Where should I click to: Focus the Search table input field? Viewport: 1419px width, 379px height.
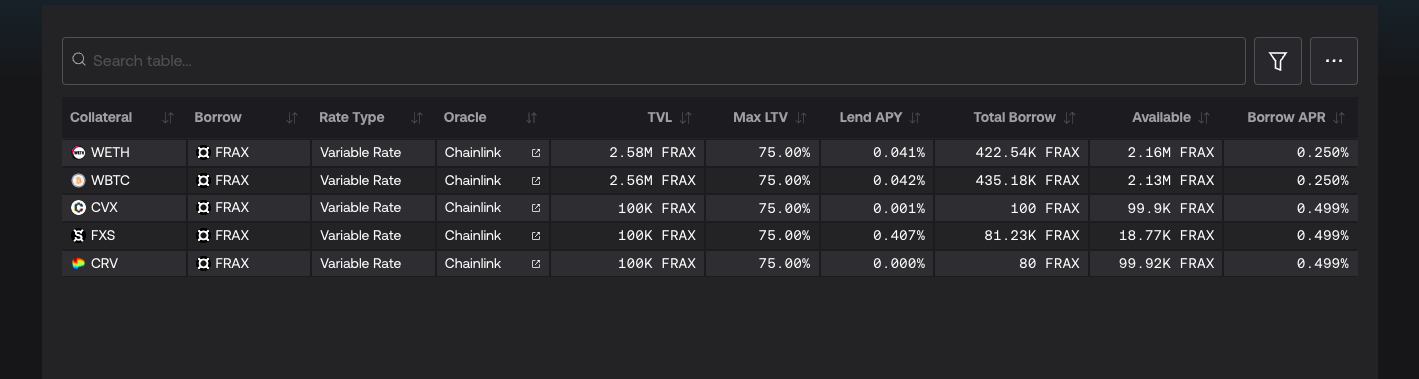pyautogui.click(x=654, y=61)
